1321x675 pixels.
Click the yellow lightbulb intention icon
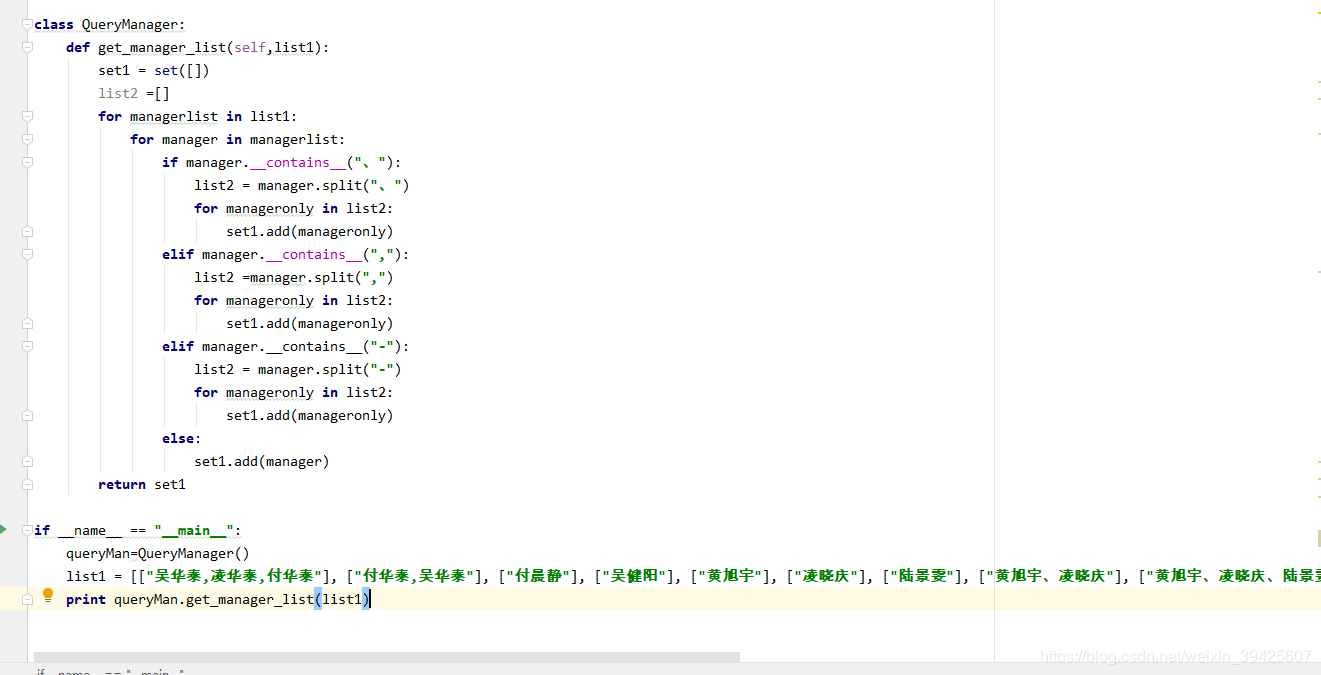[47, 596]
